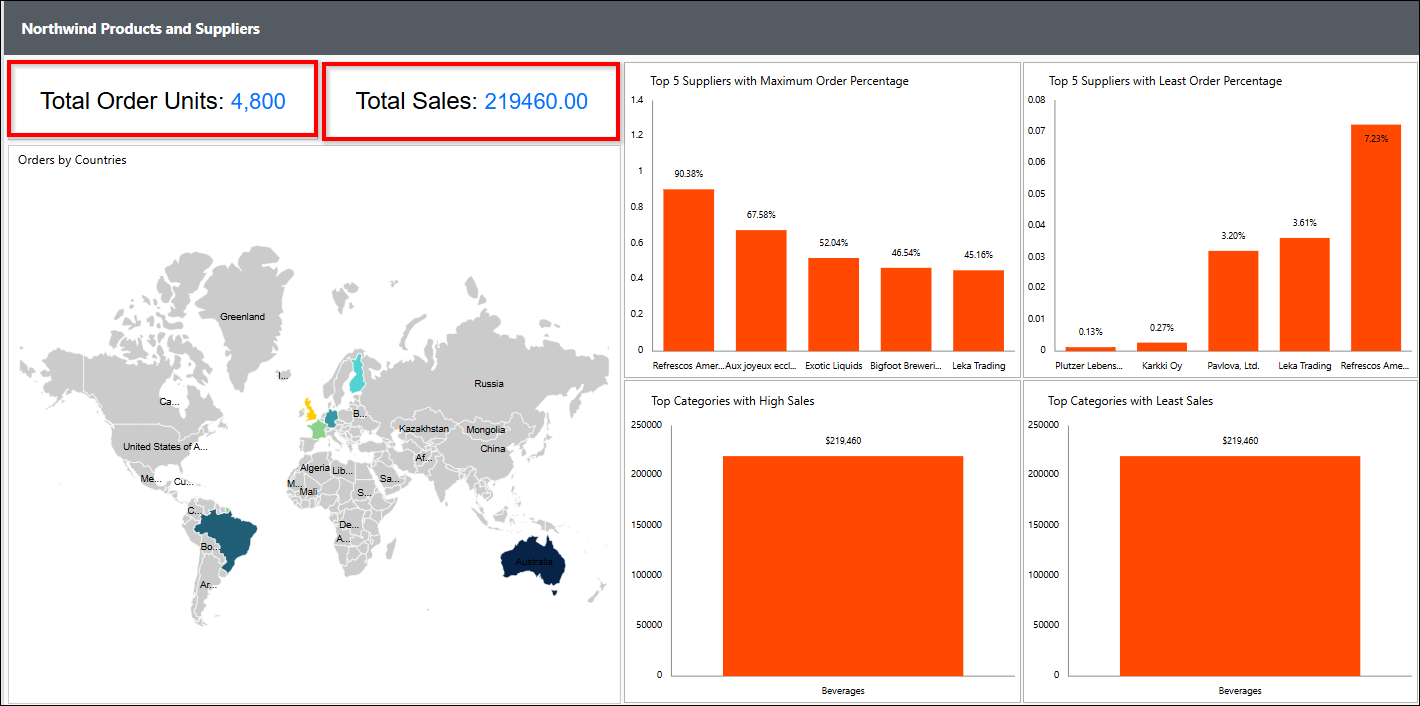This screenshot has width=1420, height=706.
Task: Click the Bigfoot Breweries 46.54% bar
Action: pos(905,309)
